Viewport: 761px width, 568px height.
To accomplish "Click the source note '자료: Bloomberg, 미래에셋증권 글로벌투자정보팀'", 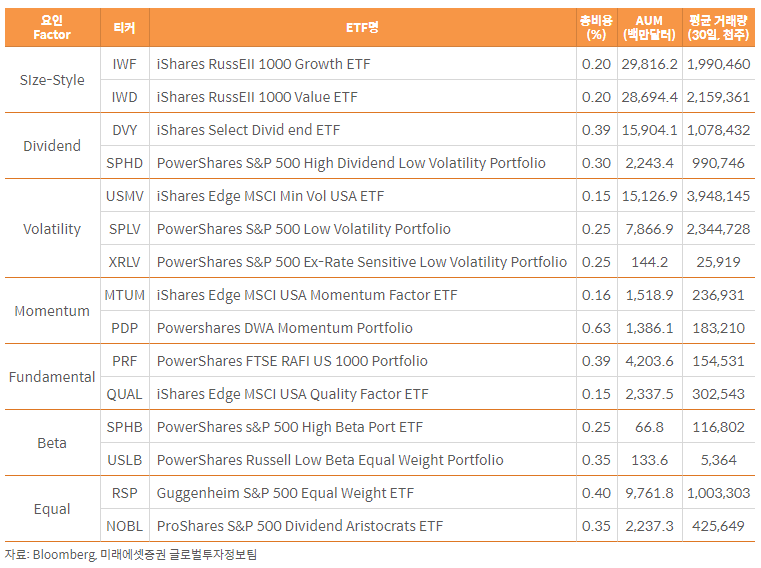I will coord(131,554).
